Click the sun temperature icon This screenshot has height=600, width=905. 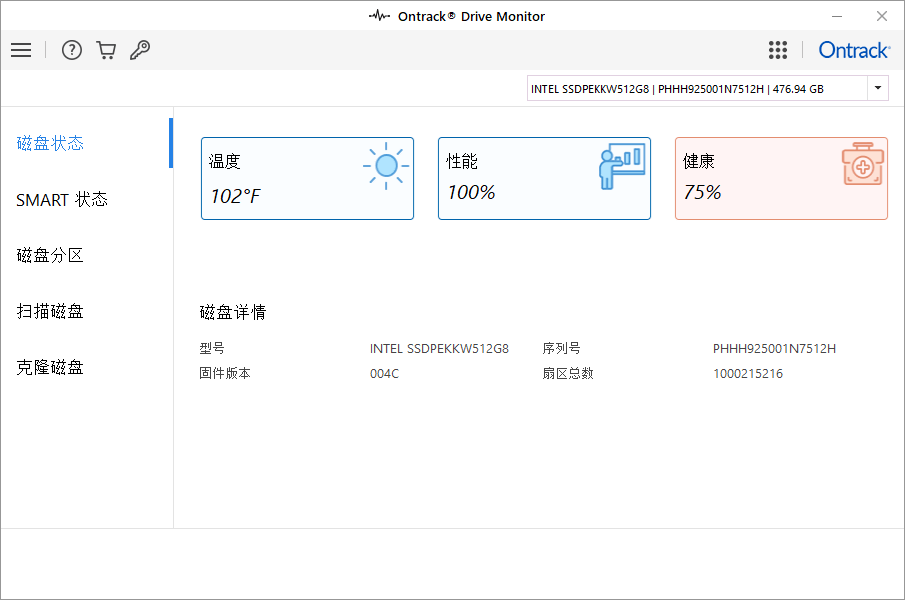(386, 166)
